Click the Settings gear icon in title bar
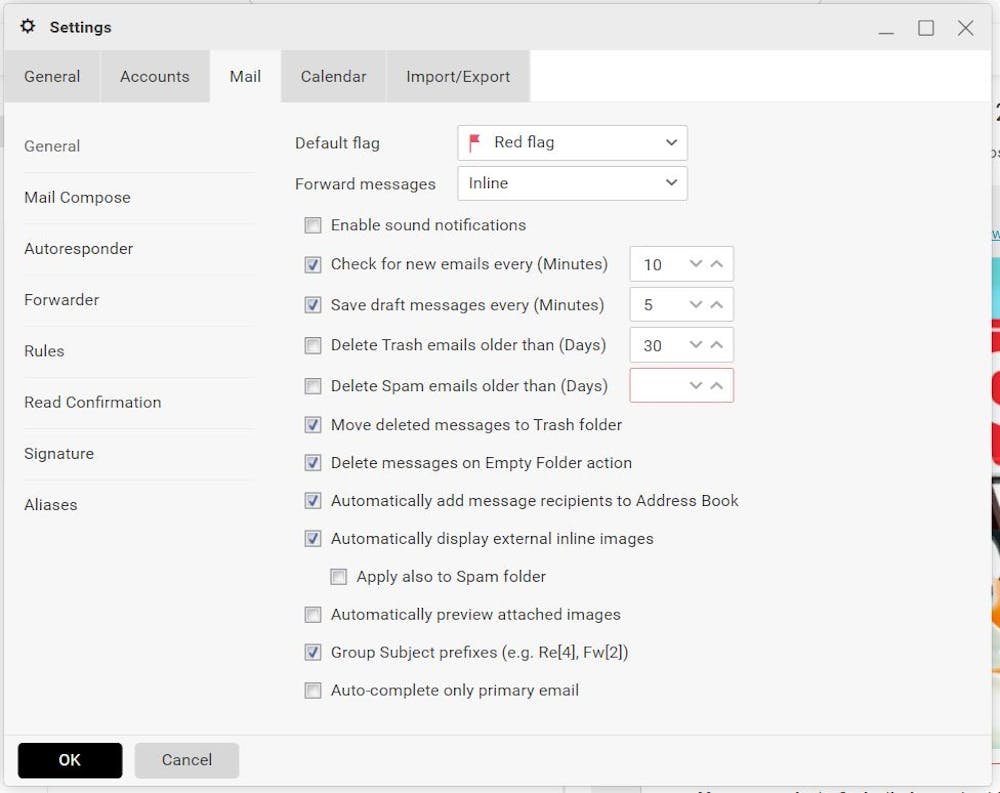Image resolution: width=1000 pixels, height=793 pixels. pyautogui.click(x=28, y=27)
